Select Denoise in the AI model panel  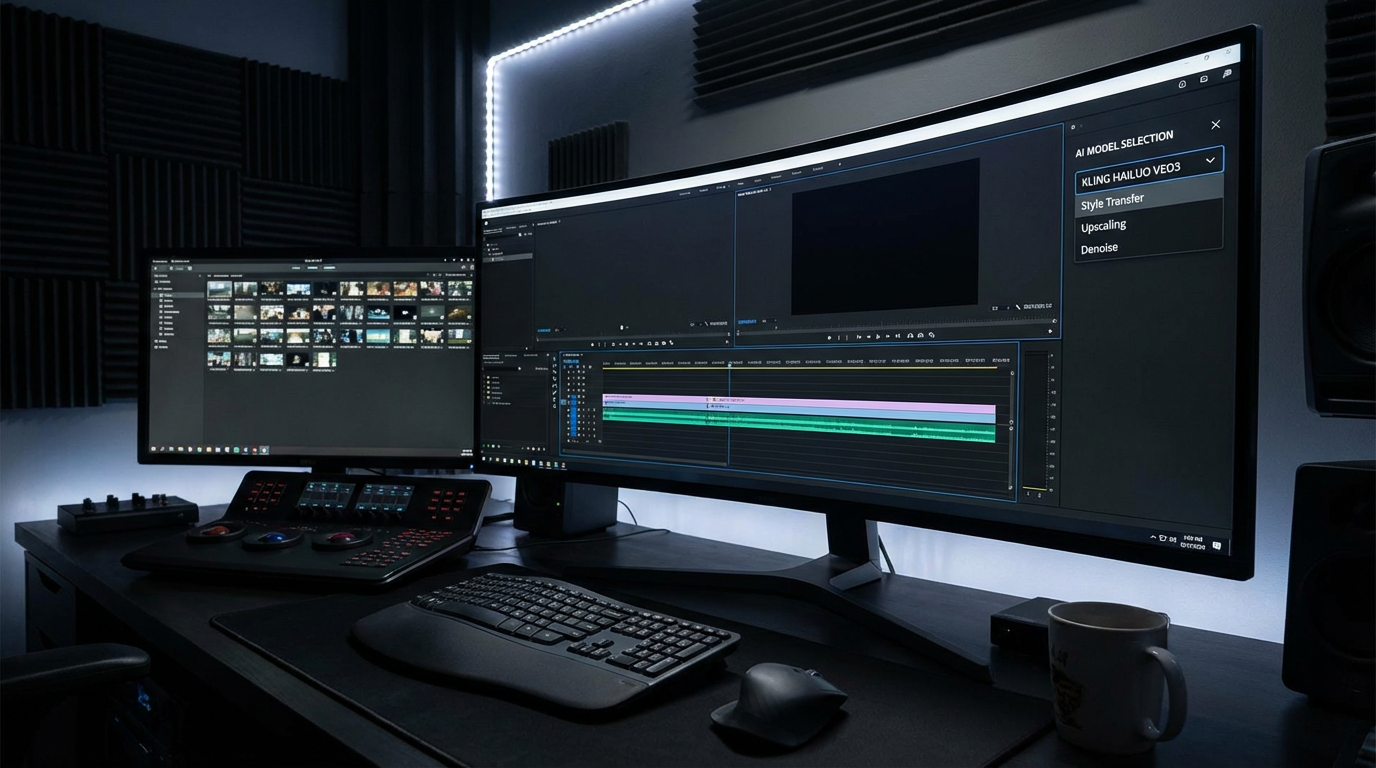(1098, 247)
